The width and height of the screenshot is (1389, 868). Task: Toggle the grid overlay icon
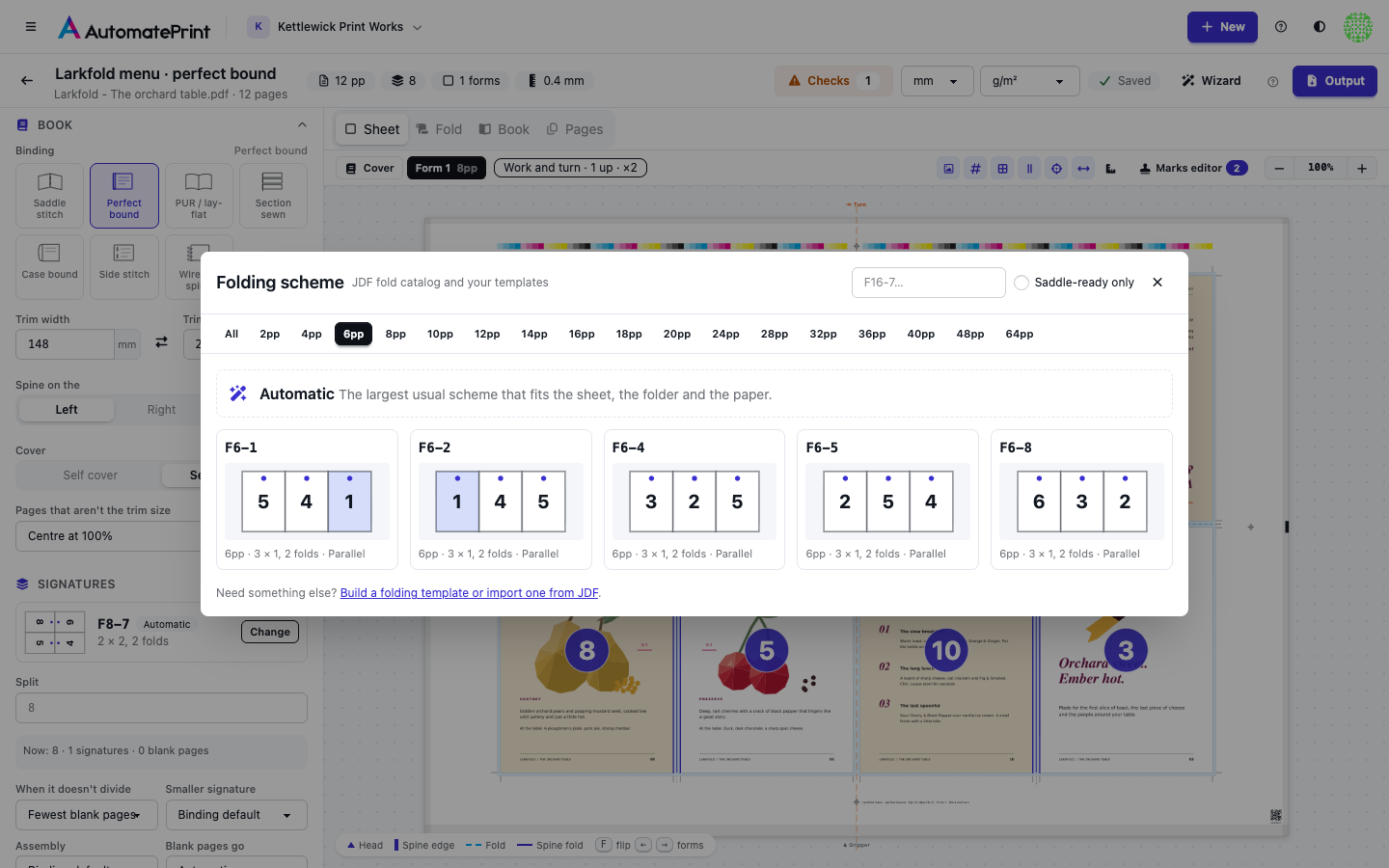pos(1003,169)
